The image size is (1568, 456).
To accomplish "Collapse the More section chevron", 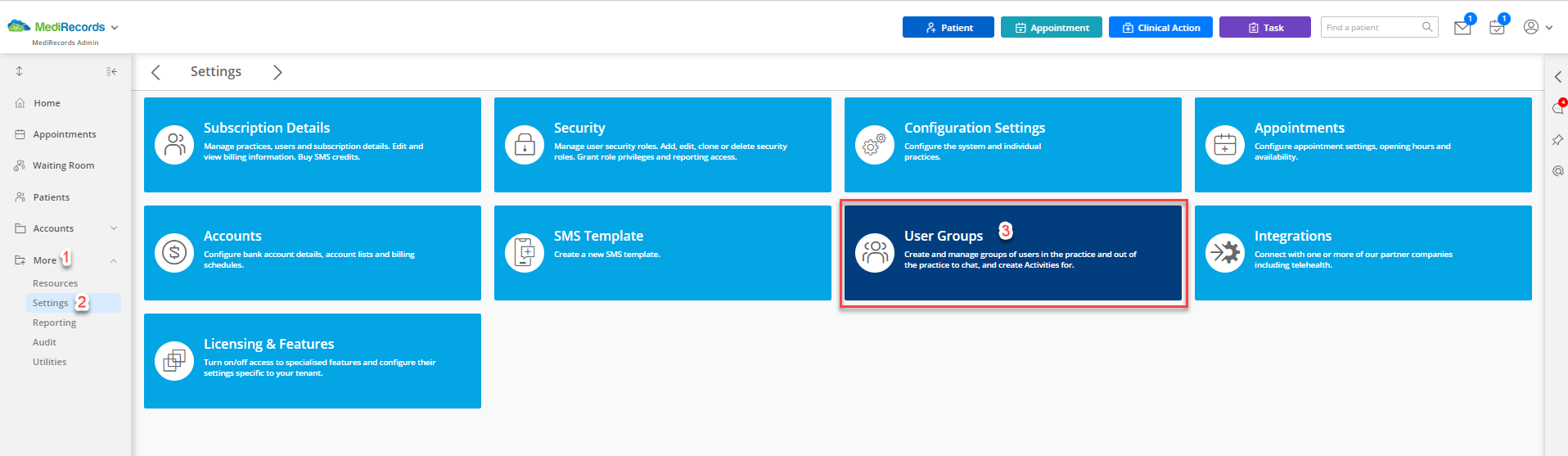I will pyautogui.click(x=114, y=261).
